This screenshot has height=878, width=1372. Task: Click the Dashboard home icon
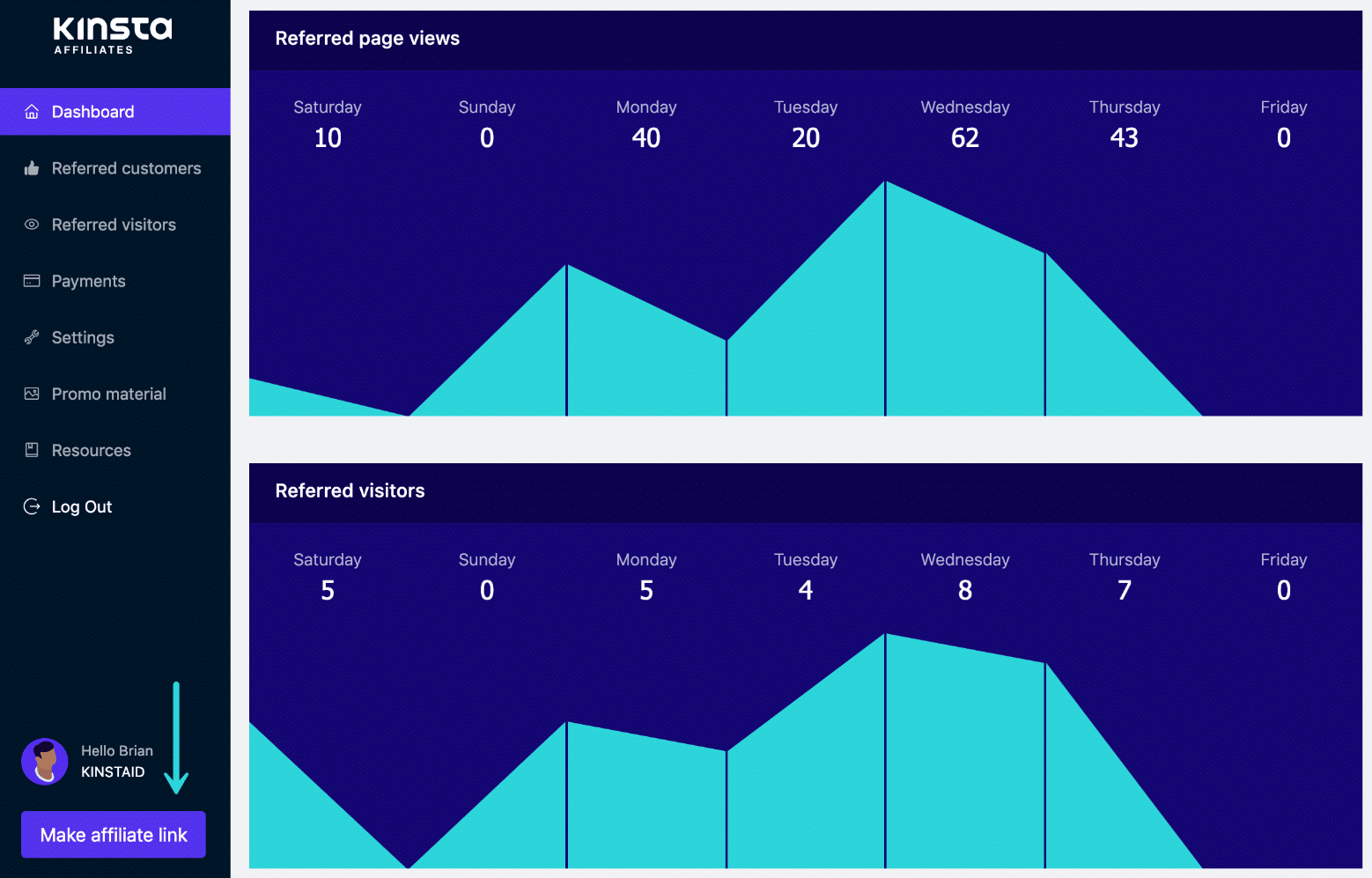coord(32,112)
